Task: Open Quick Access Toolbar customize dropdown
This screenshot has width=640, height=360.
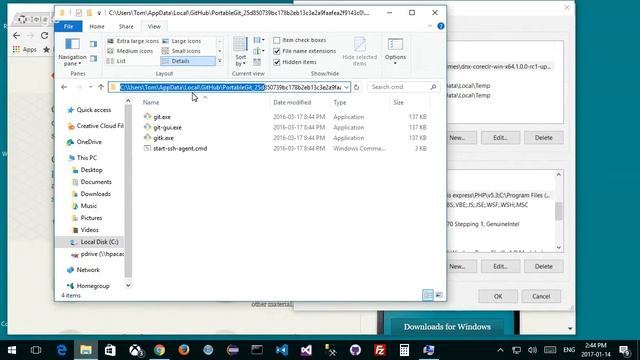Action: click(x=99, y=13)
